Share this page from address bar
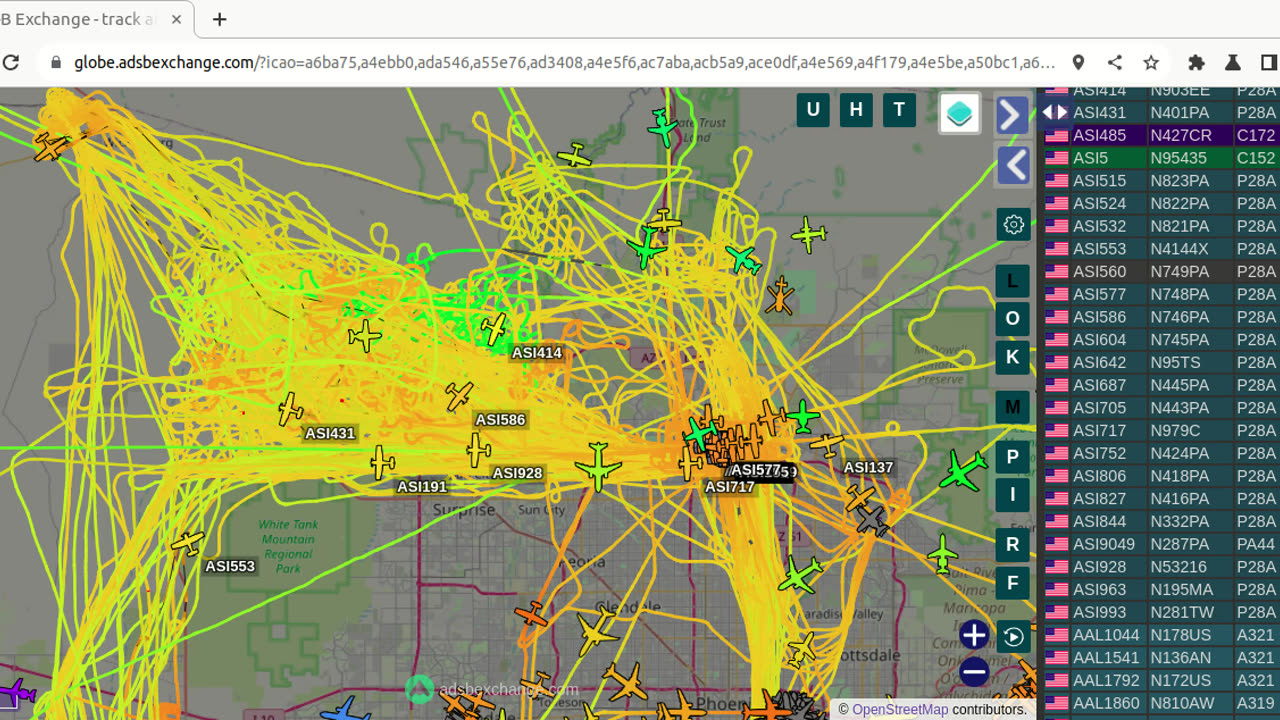Screen dimensions: 1280x720 [x=1115, y=62]
